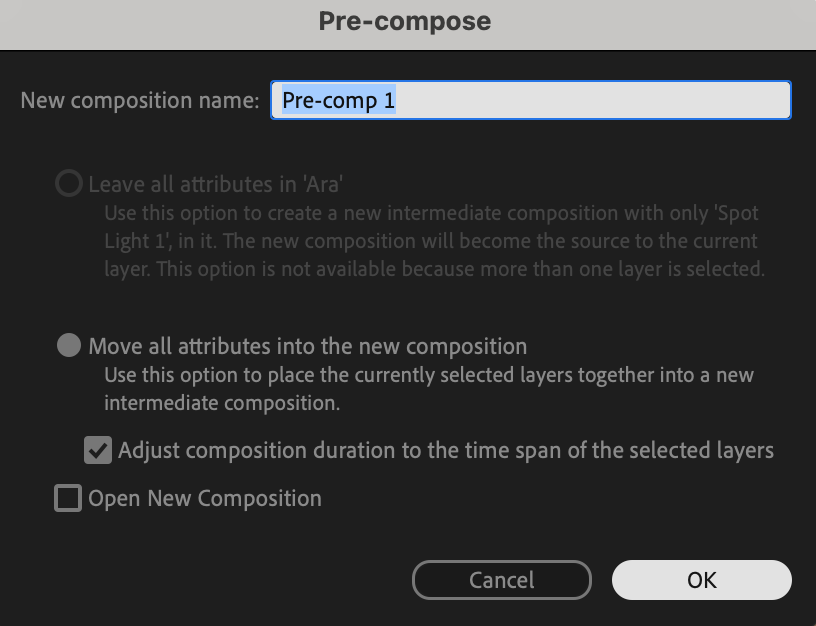Select the highlighted "Pre-comp 1" text
Viewport: 816px width, 626px height.
coord(340,101)
